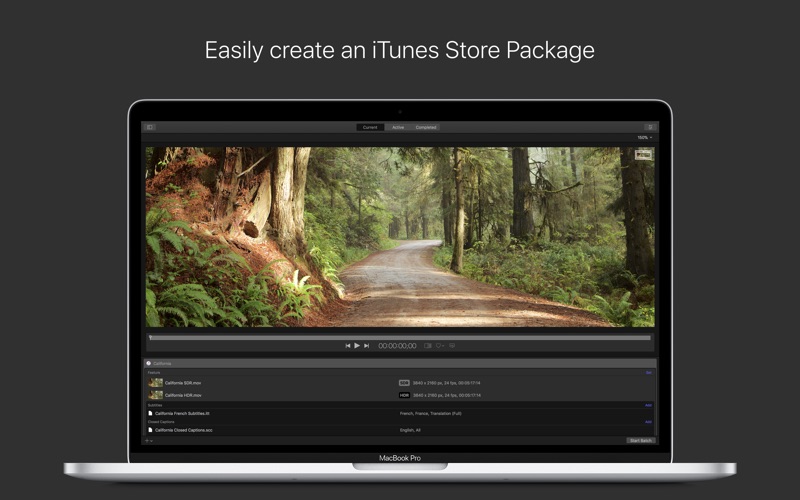This screenshot has width=800, height=500.
Task: Switch to the Active tab
Action: tap(398, 128)
